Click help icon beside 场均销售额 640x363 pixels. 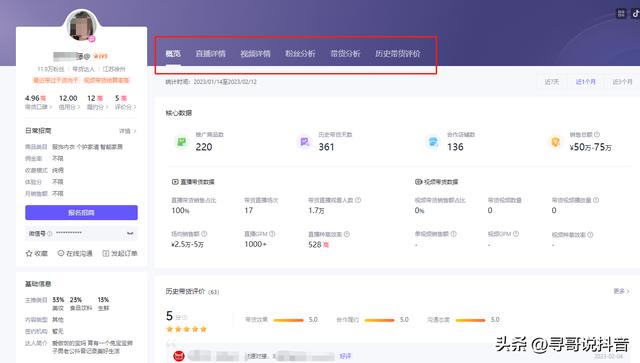click(x=204, y=234)
